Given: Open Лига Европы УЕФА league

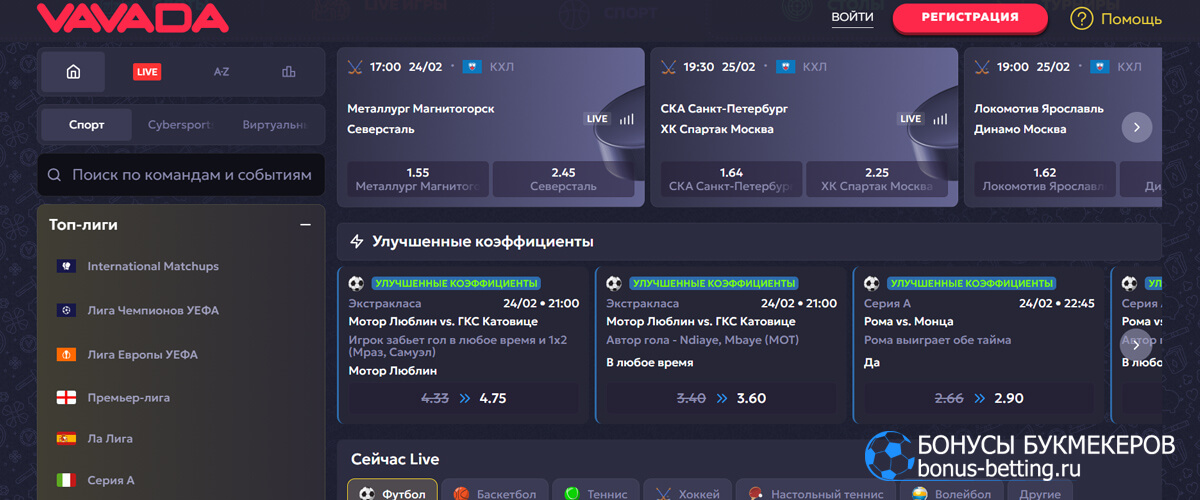Looking at the screenshot, I should [143, 354].
